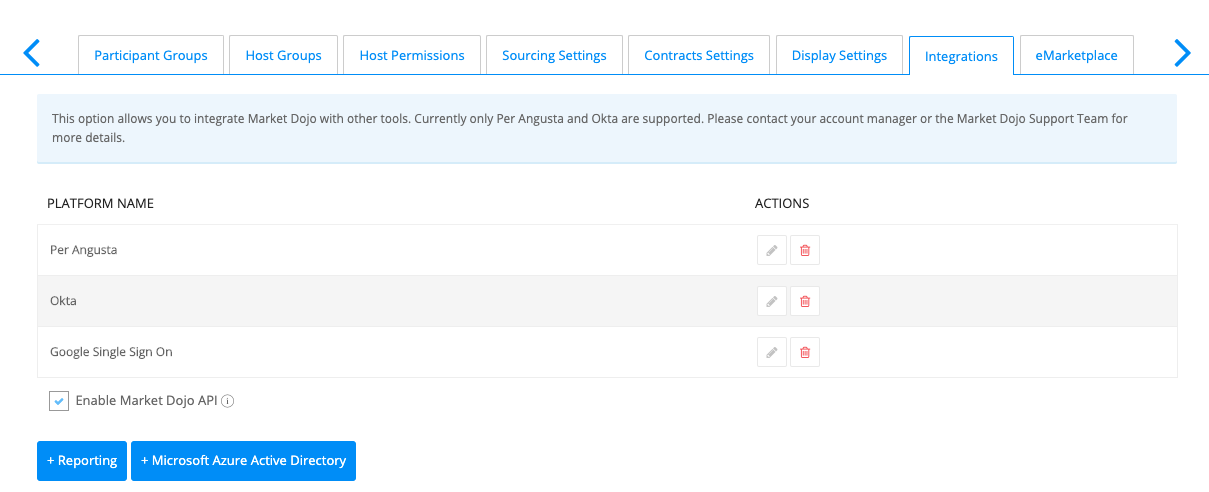Open the Host Groups tab
Screen dimensions: 1209x492
click(x=284, y=55)
